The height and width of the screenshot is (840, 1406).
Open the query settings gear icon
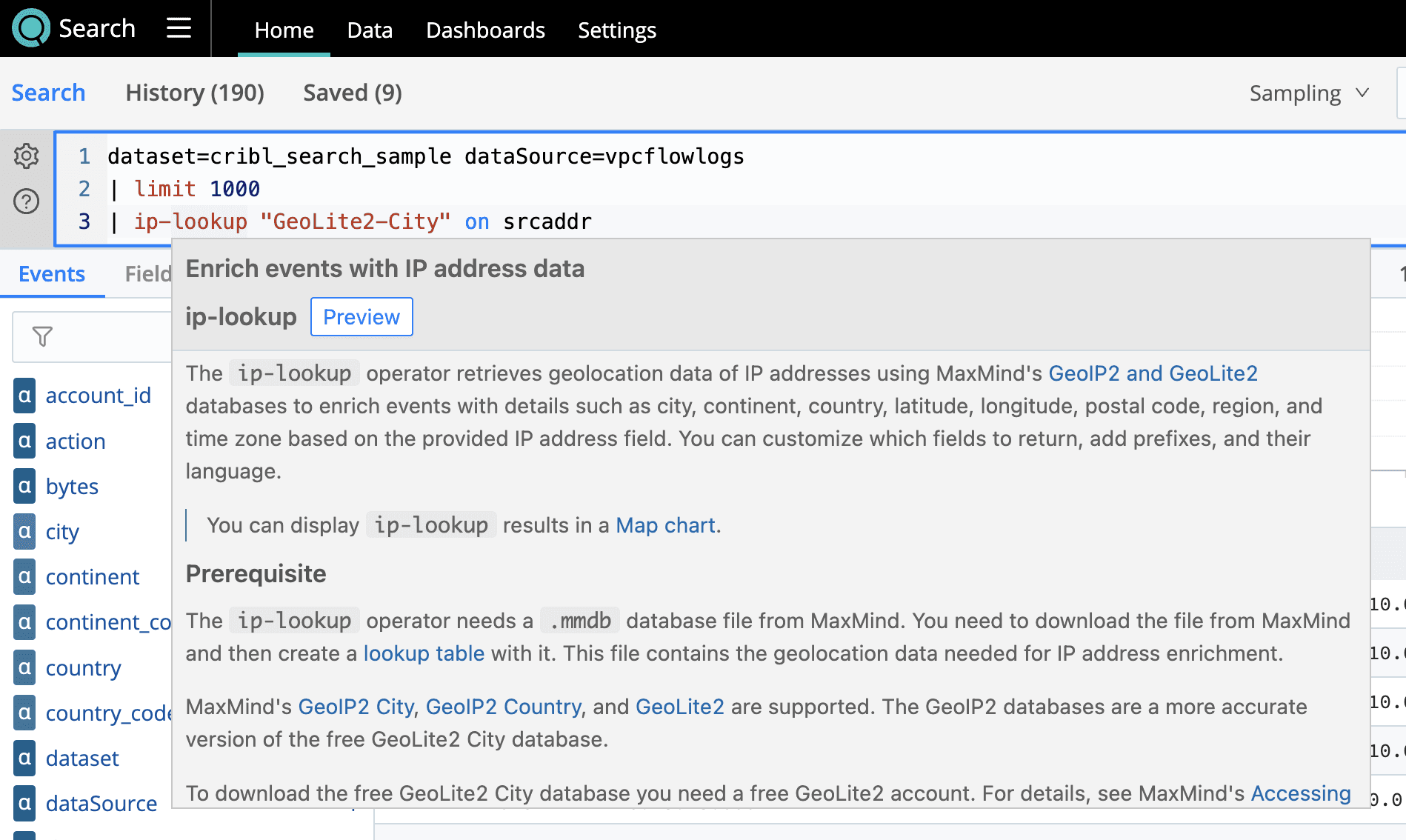[x=27, y=156]
